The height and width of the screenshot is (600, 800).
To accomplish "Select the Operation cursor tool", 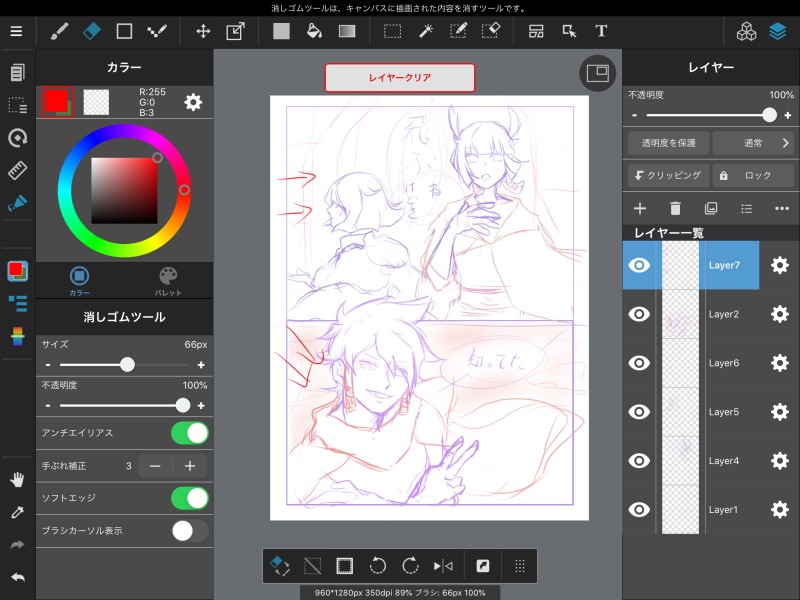I will pos(569,31).
